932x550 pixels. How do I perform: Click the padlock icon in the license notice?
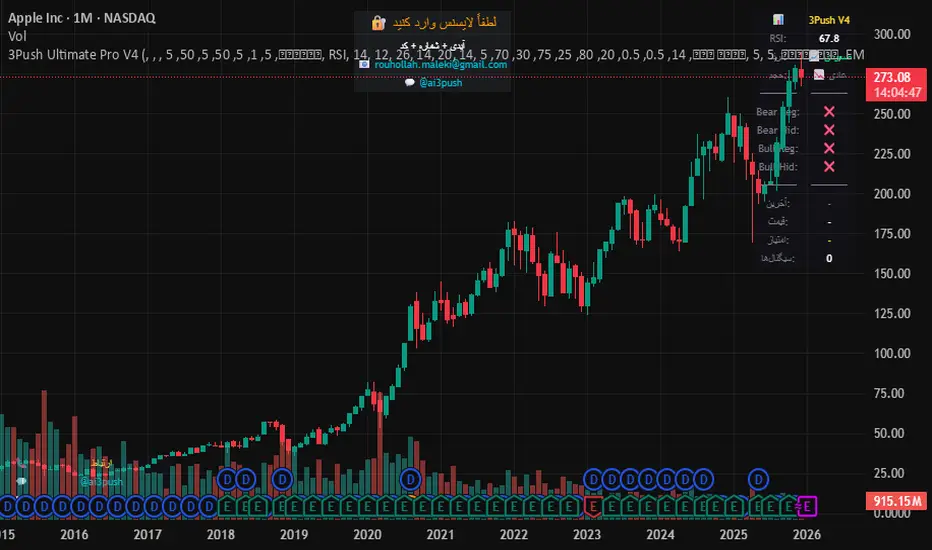(378, 22)
